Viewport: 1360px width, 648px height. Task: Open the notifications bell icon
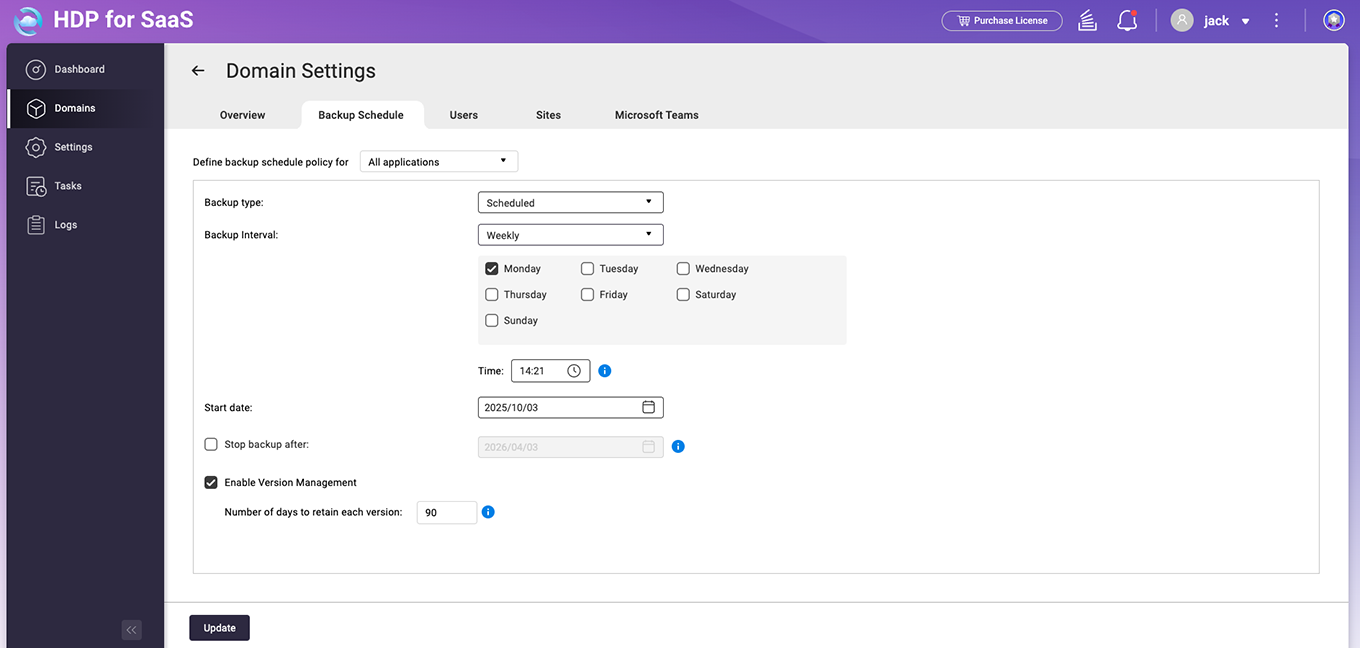[1127, 21]
